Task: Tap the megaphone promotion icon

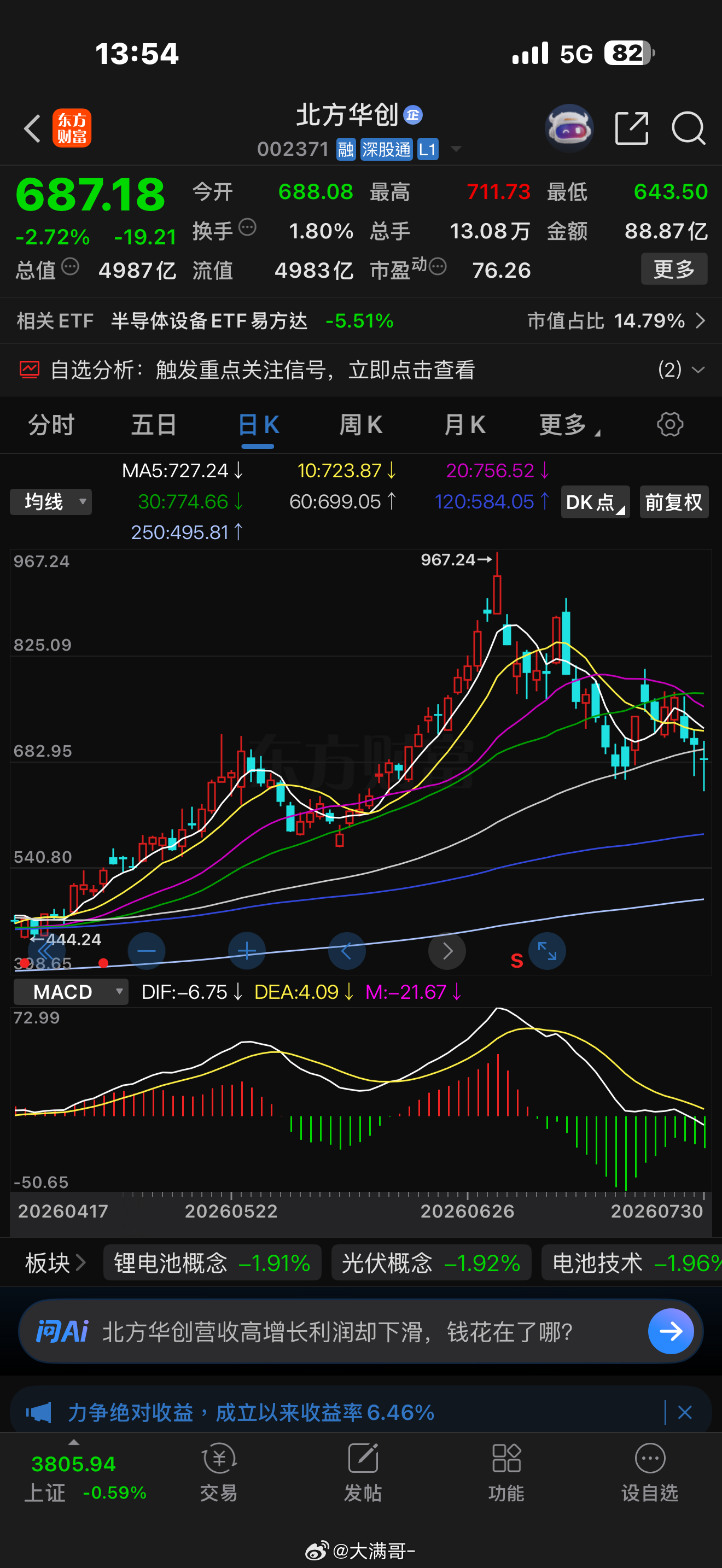Action: [x=38, y=1412]
